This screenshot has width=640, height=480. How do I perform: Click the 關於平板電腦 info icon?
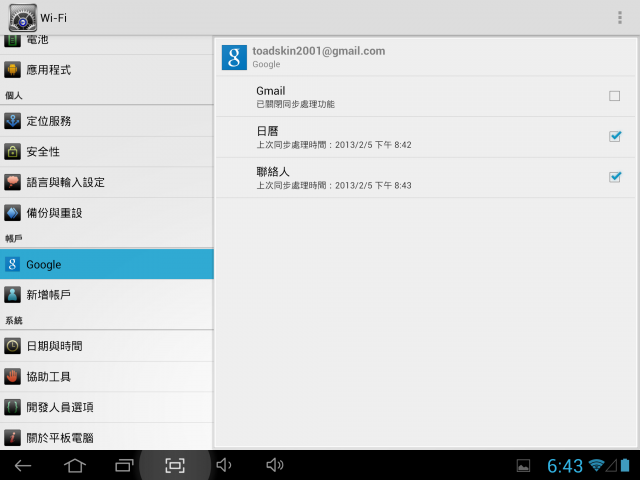tap(12, 438)
